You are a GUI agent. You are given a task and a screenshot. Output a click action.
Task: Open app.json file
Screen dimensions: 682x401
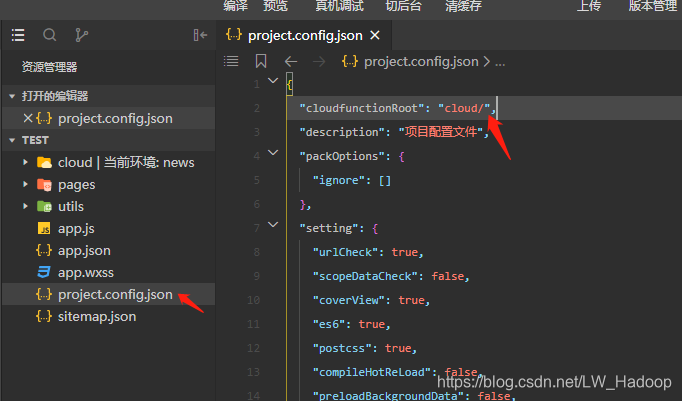84,251
